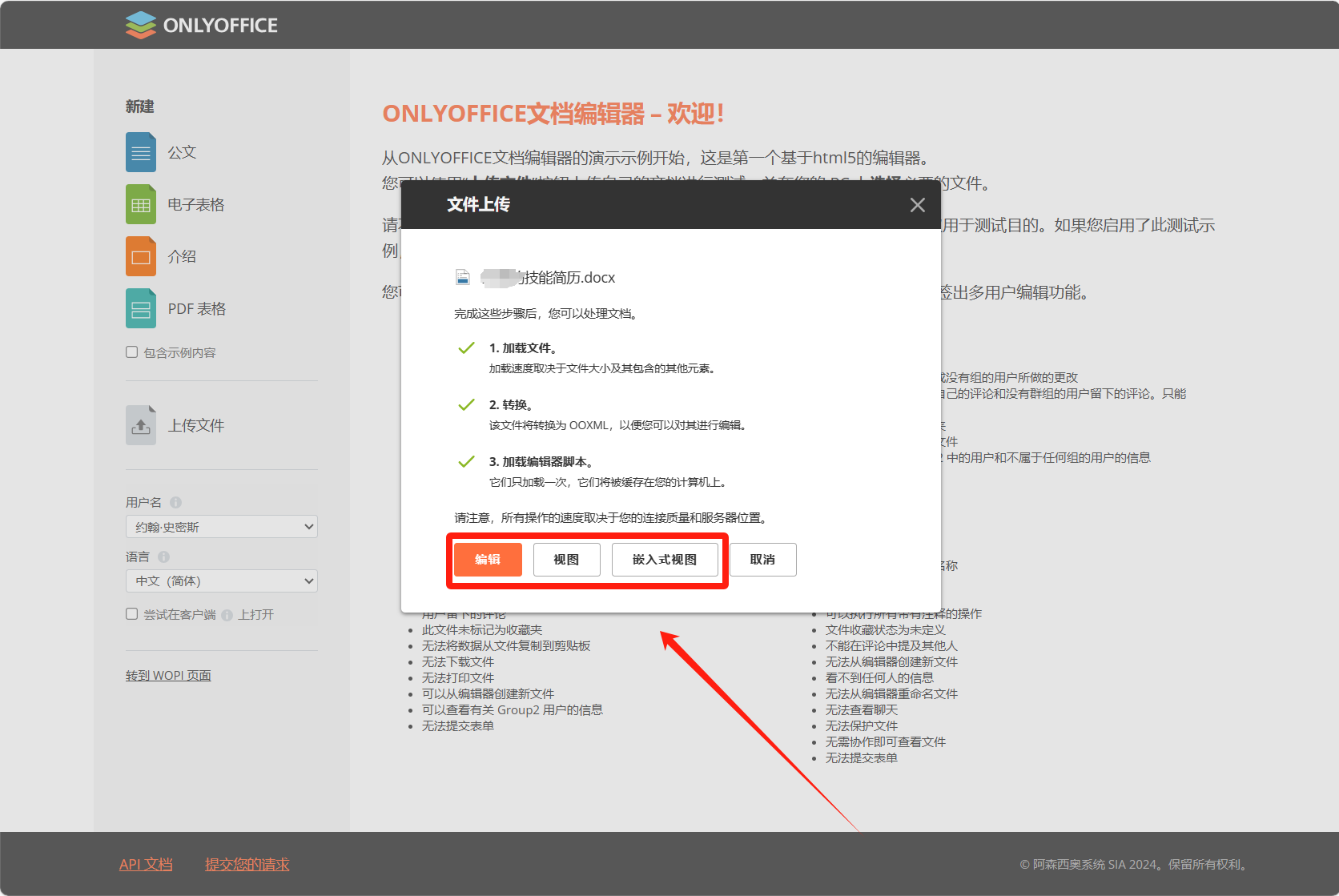Expand the 语言 dropdown showing 中文 (简体)
1339x896 pixels.
coord(222,581)
